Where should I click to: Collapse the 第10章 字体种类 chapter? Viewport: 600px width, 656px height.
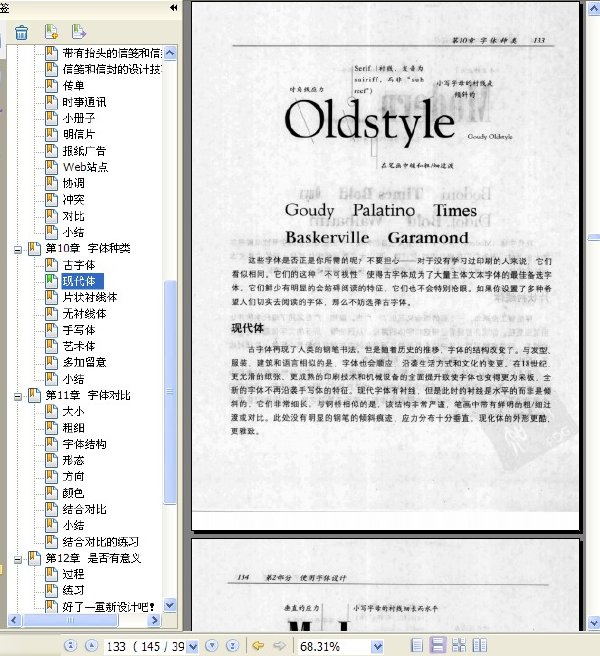18,250
